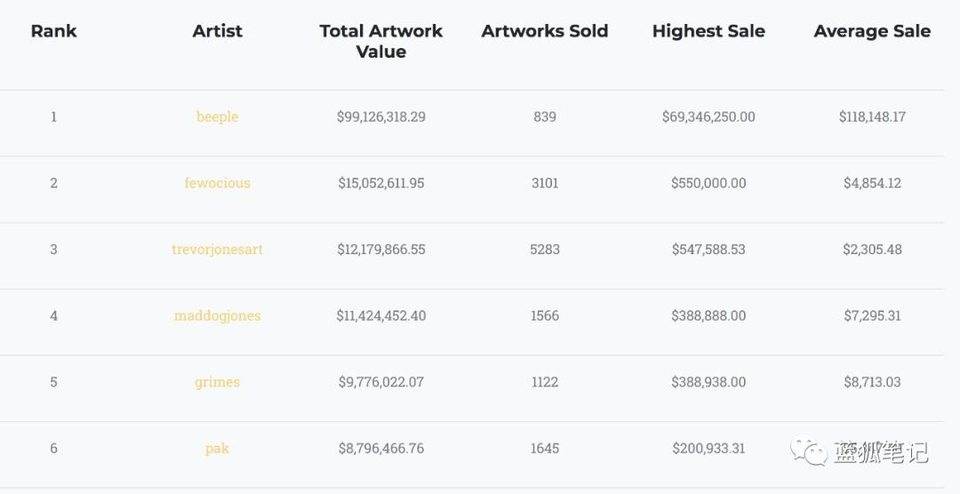Screen dimensions: 960x494
Task: Open the beeple artist link
Action: 217,117
